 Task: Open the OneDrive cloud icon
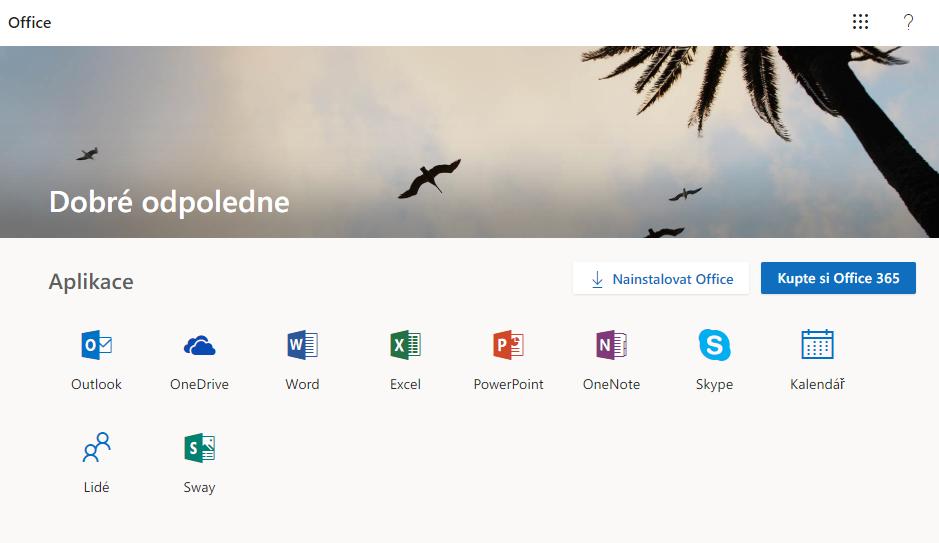click(199, 345)
